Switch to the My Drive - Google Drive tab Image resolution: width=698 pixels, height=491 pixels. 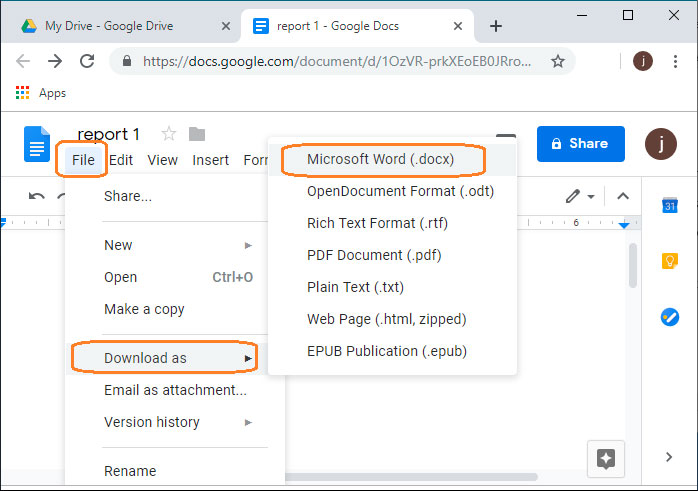(120, 26)
